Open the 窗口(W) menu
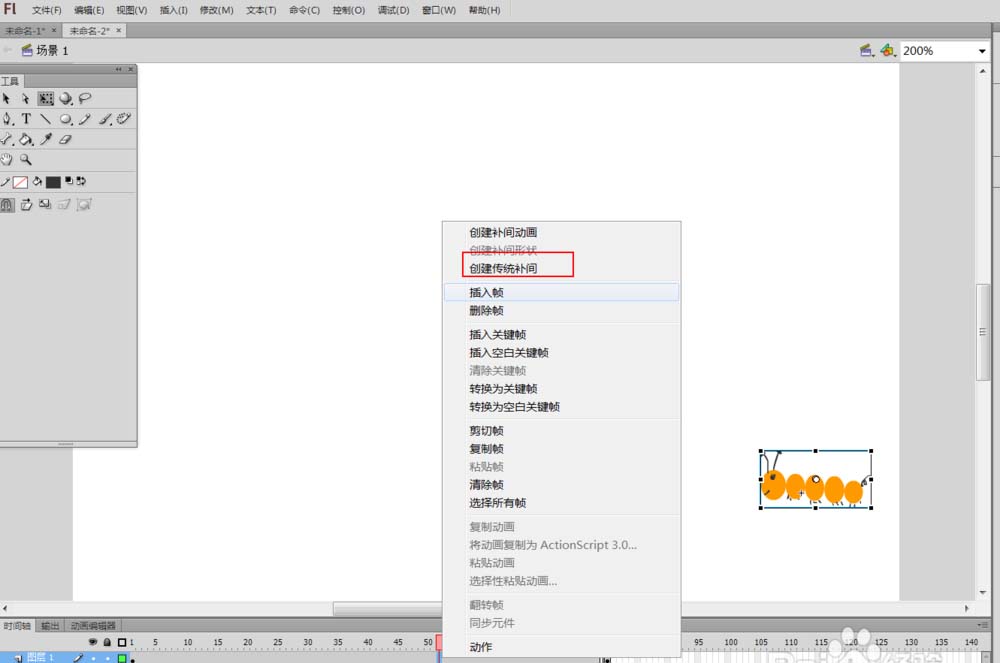Viewport: 1000px width, 663px height. point(439,10)
